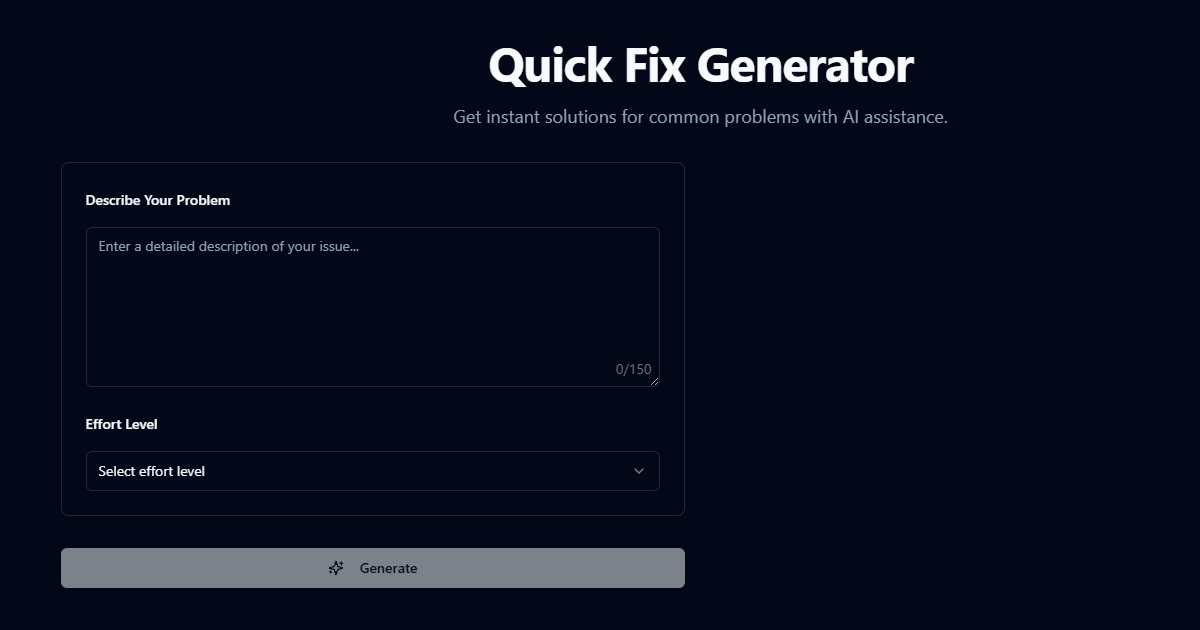The width and height of the screenshot is (1200, 630).
Task: Click the 'Describe Your Problem' label
Action: click(x=158, y=200)
